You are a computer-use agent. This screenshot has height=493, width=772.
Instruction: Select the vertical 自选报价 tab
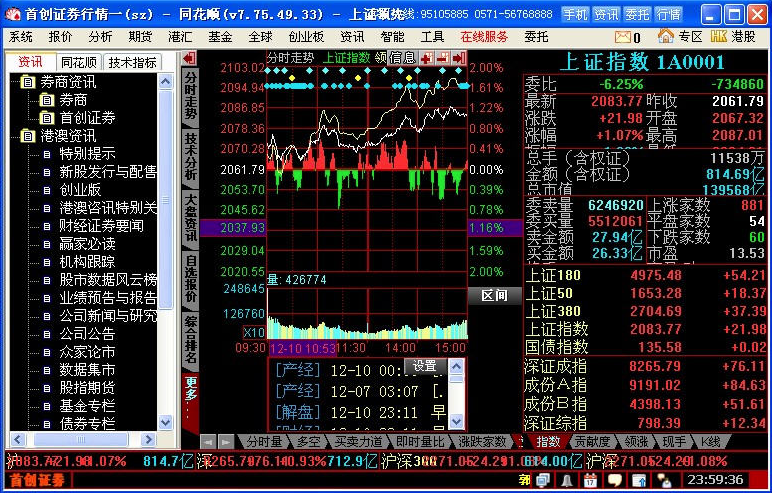click(190, 278)
